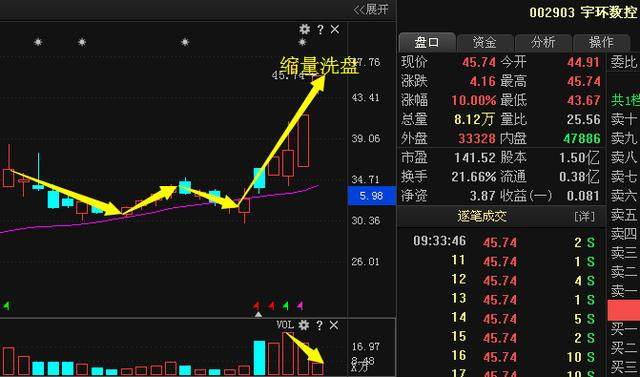Click the VOL panel help question mark
This screenshot has width=640, height=377.
[x=320, y=325]
